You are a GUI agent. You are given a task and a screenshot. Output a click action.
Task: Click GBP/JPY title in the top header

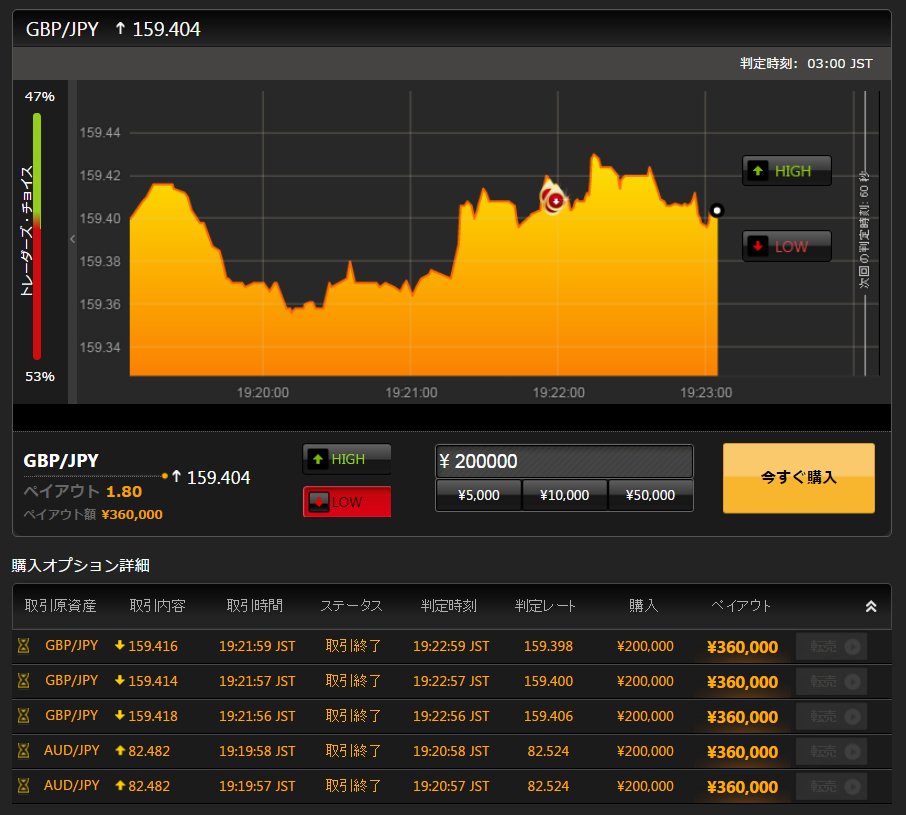[62, 29]
